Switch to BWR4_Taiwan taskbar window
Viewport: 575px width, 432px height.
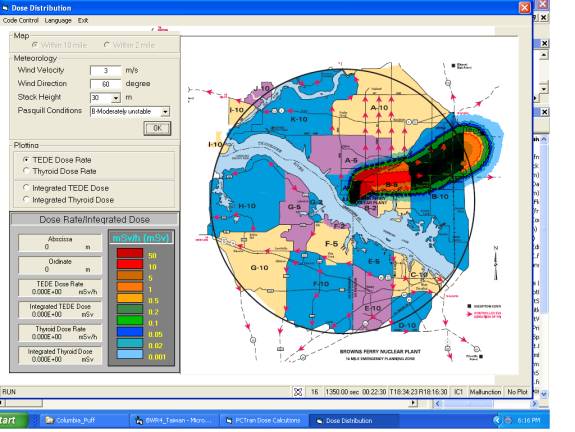[x=172, y=420]
